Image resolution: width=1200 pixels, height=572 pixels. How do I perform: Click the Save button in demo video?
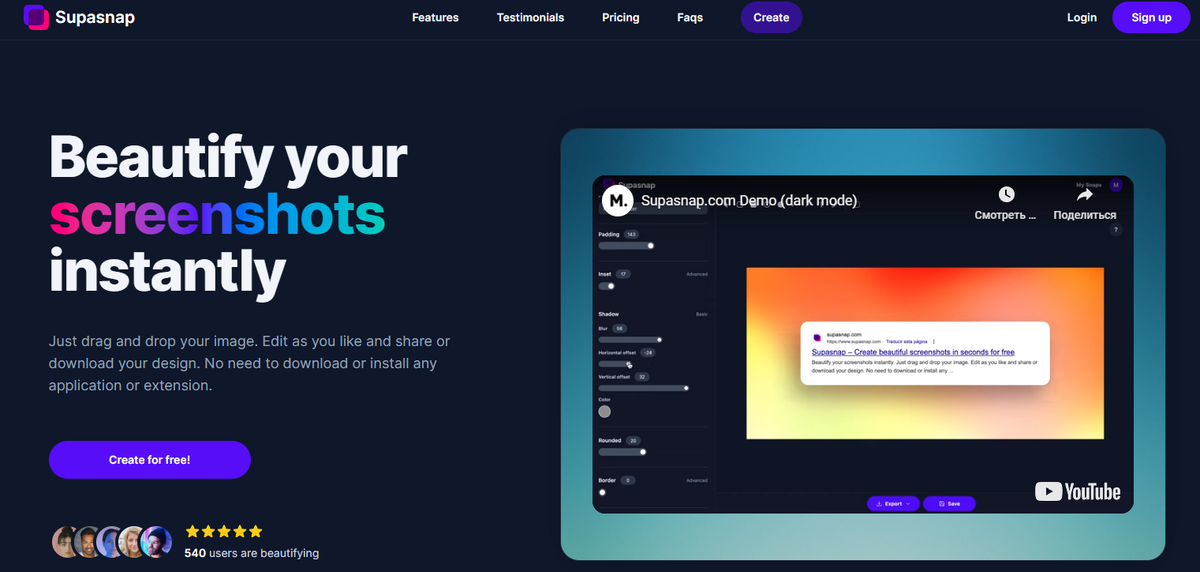[x=949, y=504]
